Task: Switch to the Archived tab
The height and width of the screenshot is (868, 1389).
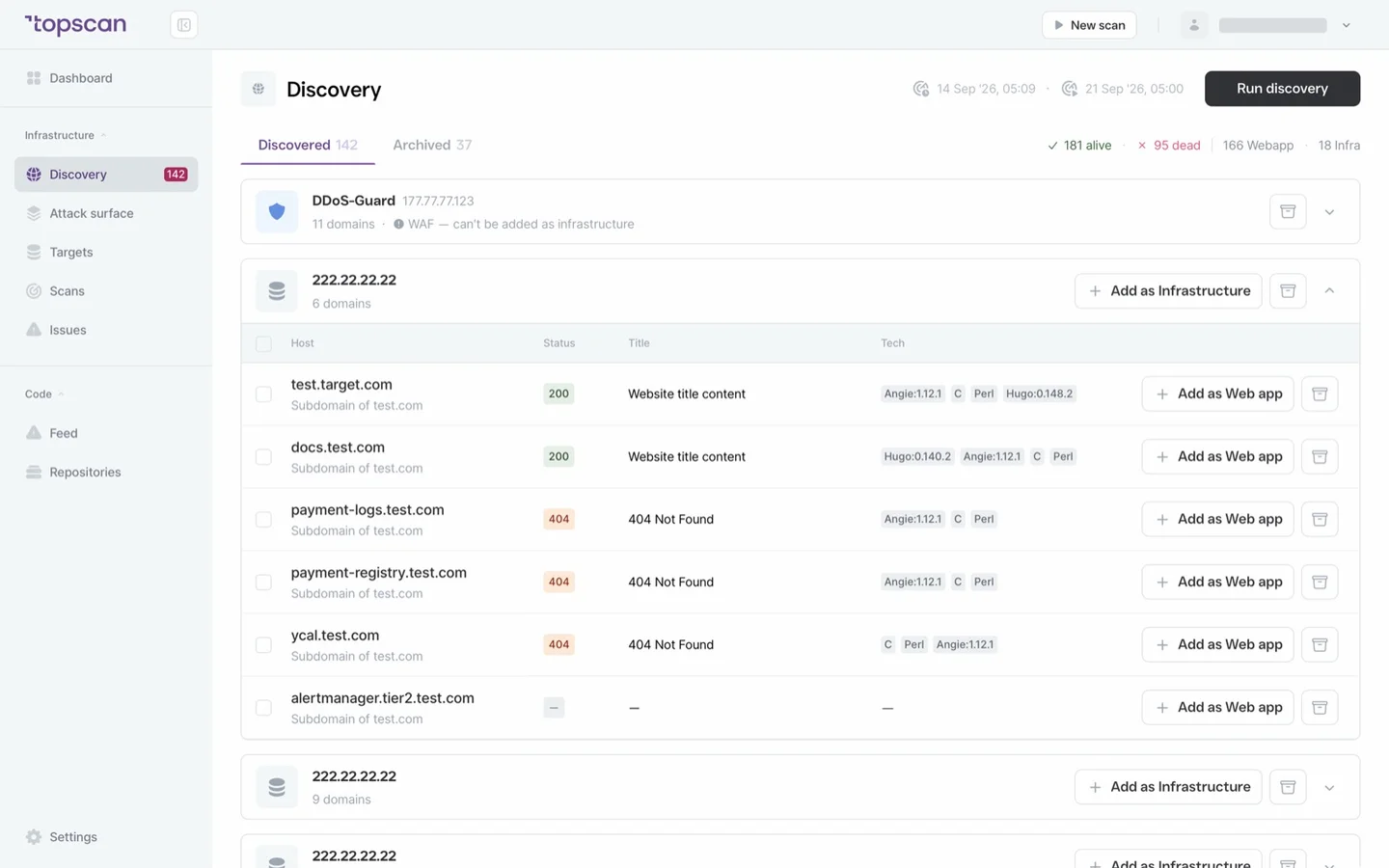Action: pos(432,145)
